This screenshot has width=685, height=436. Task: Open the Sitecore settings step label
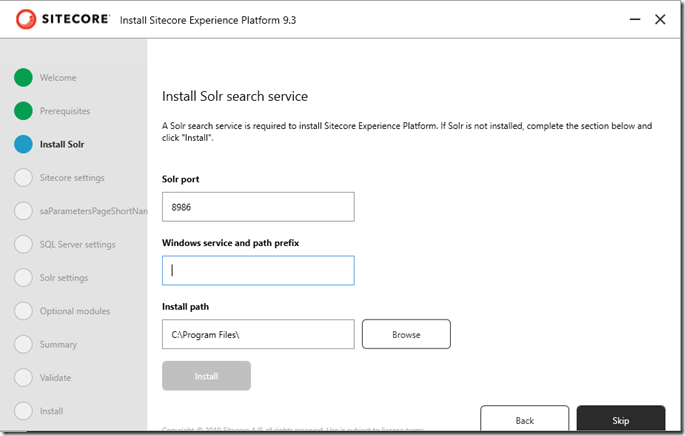click(72, 178)
